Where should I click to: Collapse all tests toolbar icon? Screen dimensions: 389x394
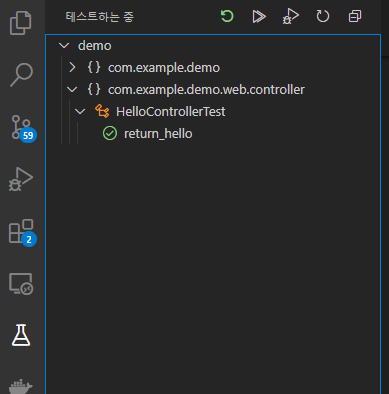click(355, 16)
